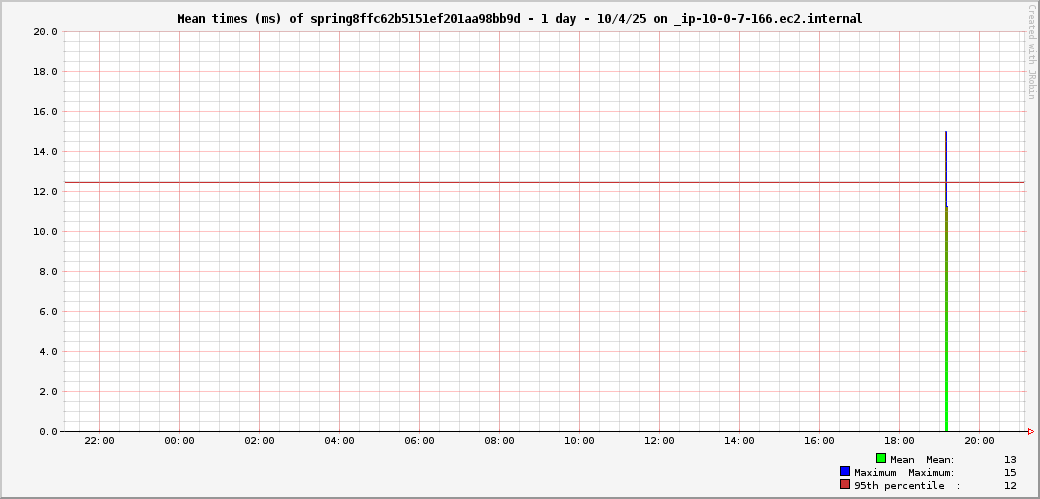Click the red horizontal percentile line
This screenshot has width=1040, height=499.
tap(500, 183)
